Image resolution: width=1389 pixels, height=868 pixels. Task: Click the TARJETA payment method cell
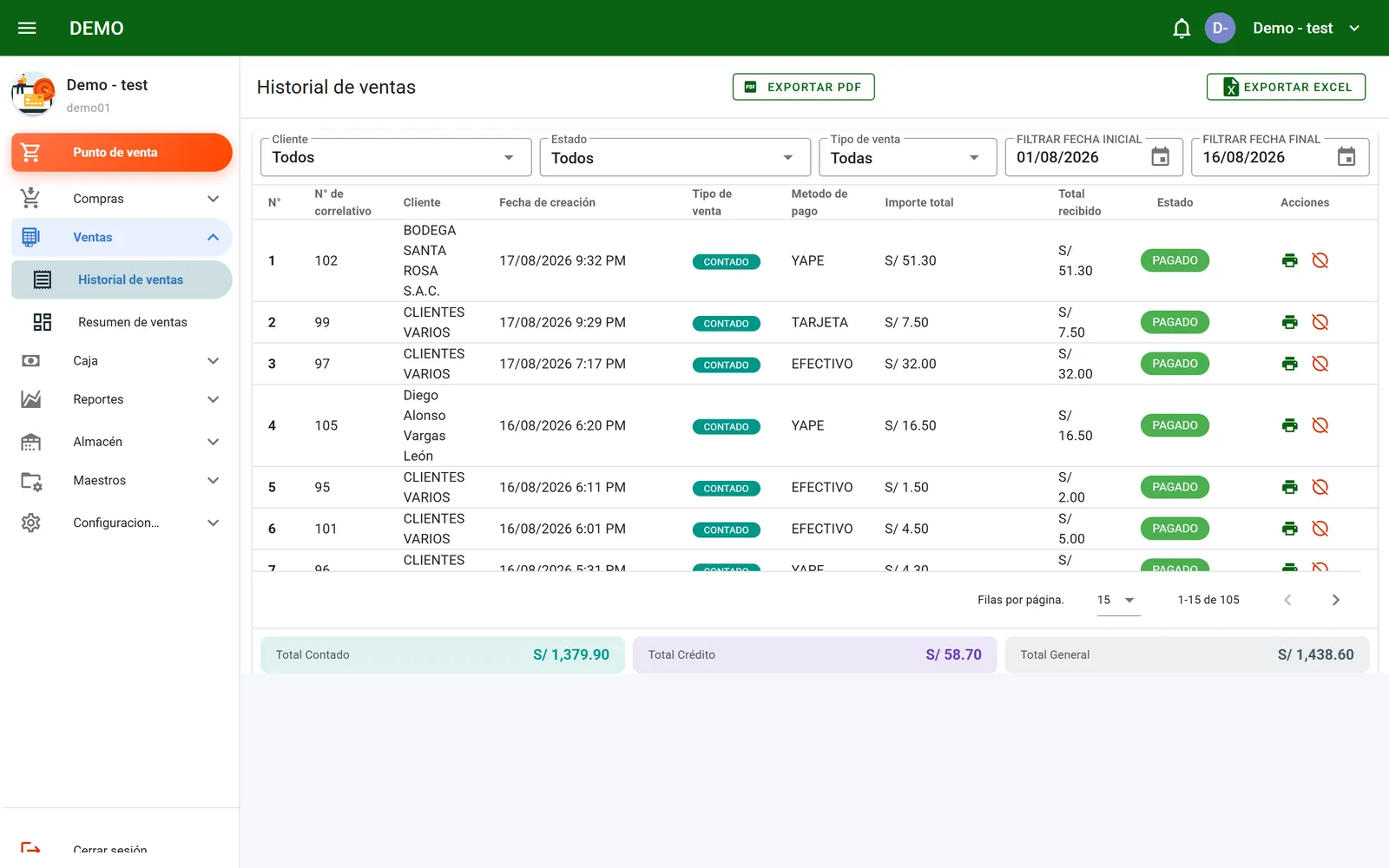click(820, 322)
